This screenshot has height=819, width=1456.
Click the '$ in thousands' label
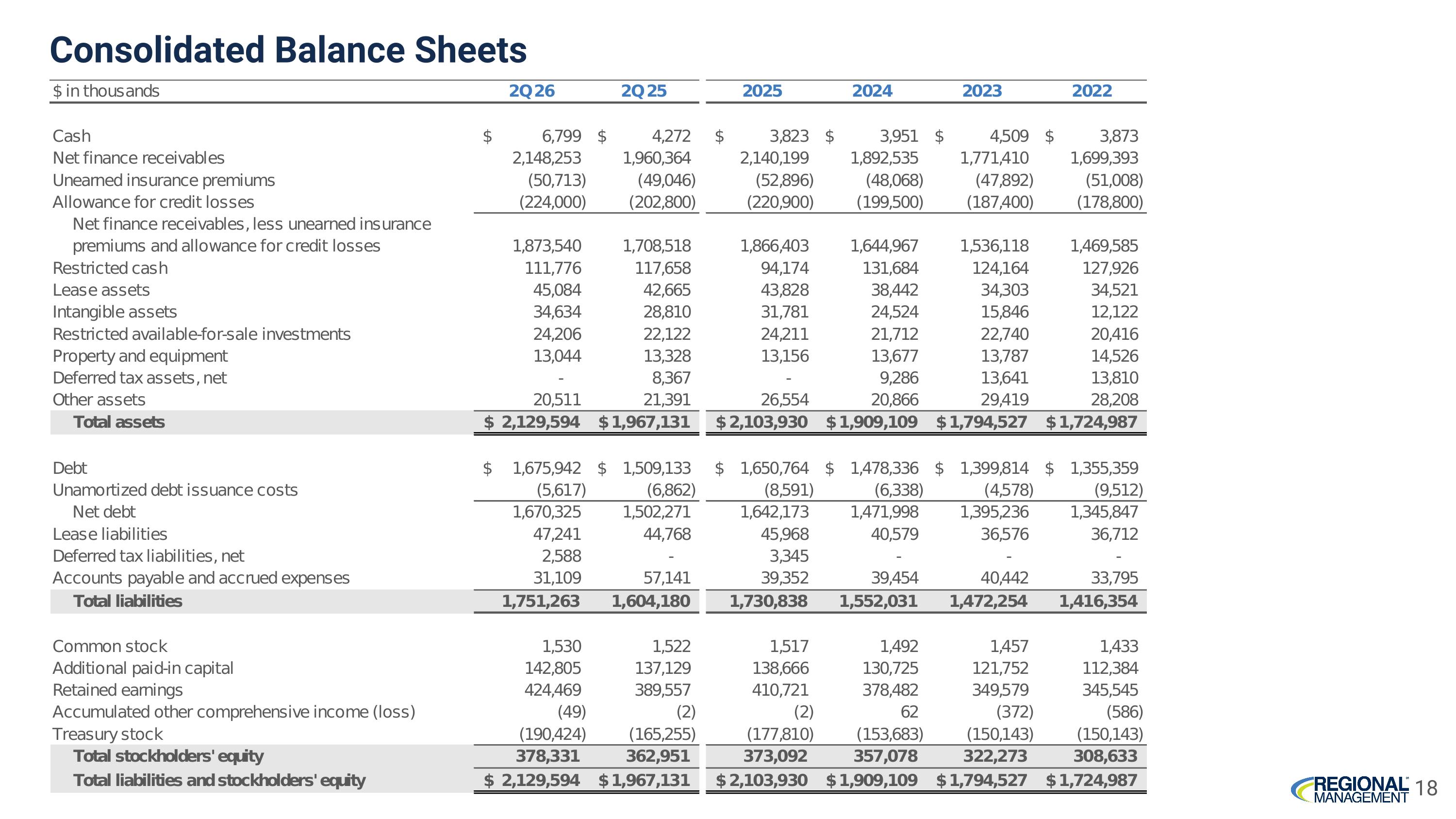(x=106, y=91)
